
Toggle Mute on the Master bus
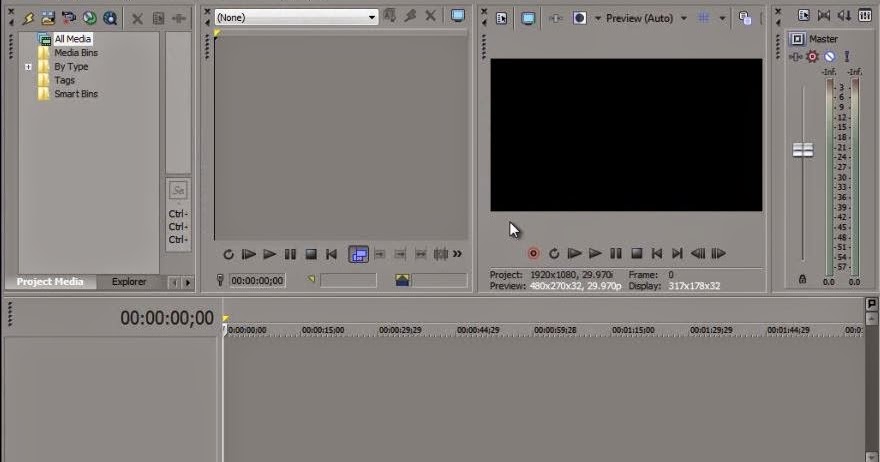[829, 56]
